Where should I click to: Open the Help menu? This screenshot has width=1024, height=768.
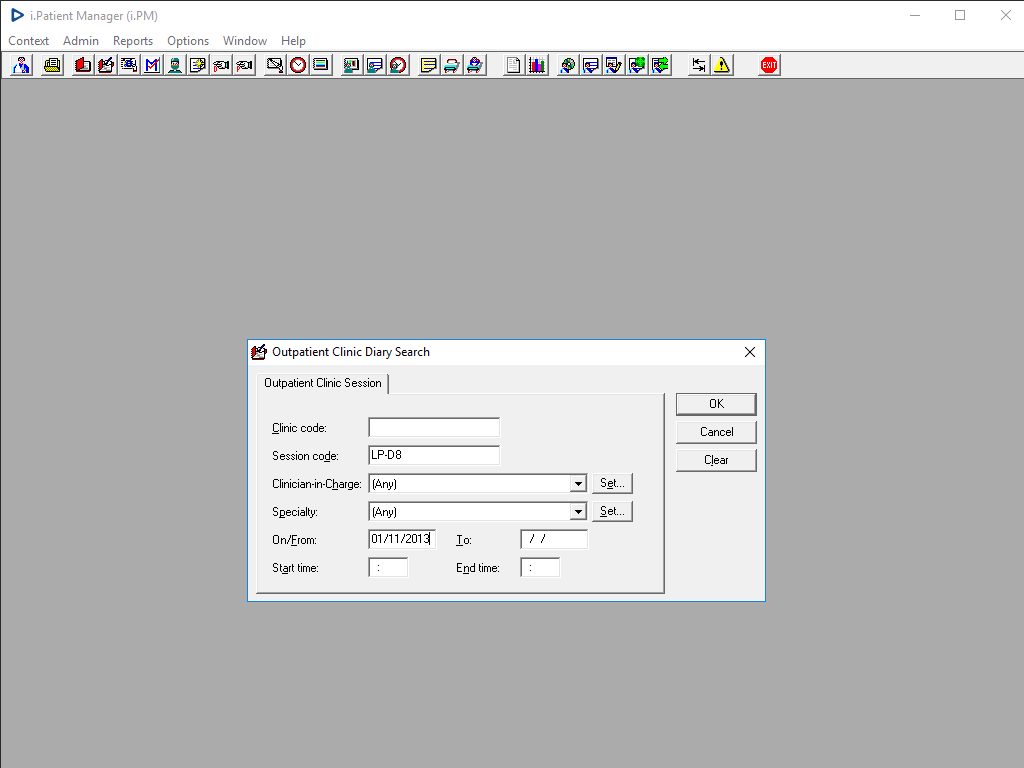pos(293,40)
